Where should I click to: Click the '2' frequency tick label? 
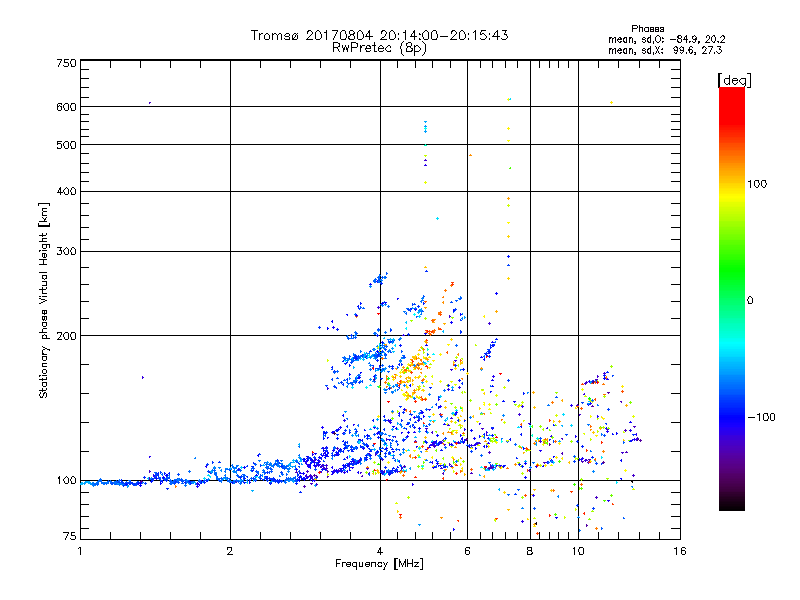230,551
